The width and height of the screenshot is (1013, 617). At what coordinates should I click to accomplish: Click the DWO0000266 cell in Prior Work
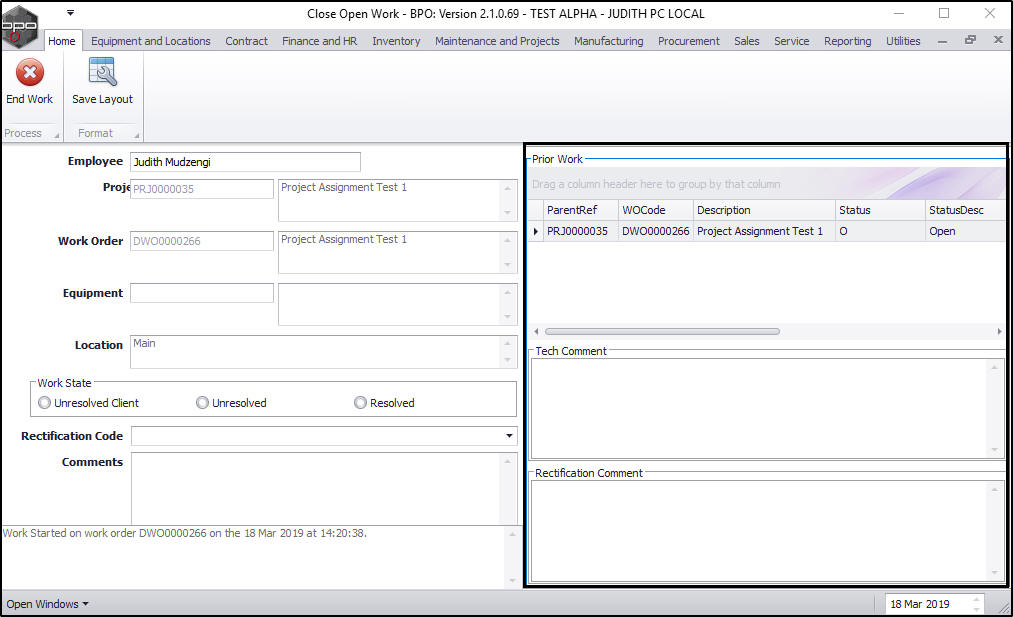click(655, 231)
